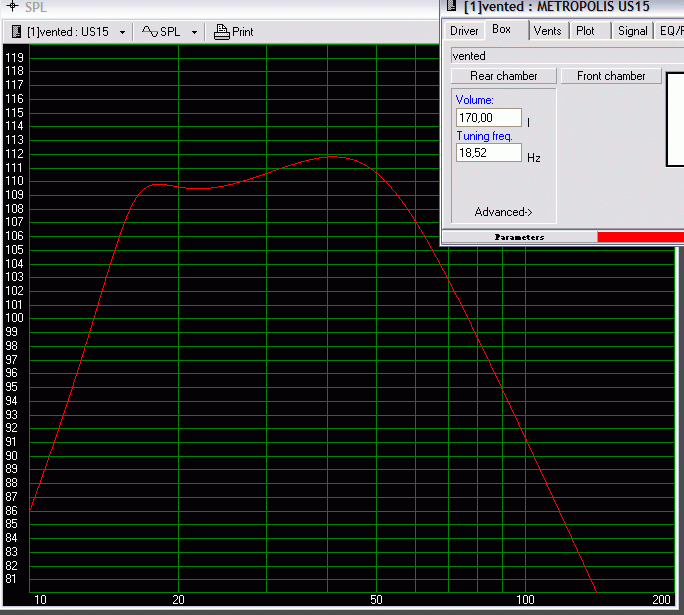Click the Volume input field
Screen dimensions: 684x615
pyautogui.click(x=488, y=118)
